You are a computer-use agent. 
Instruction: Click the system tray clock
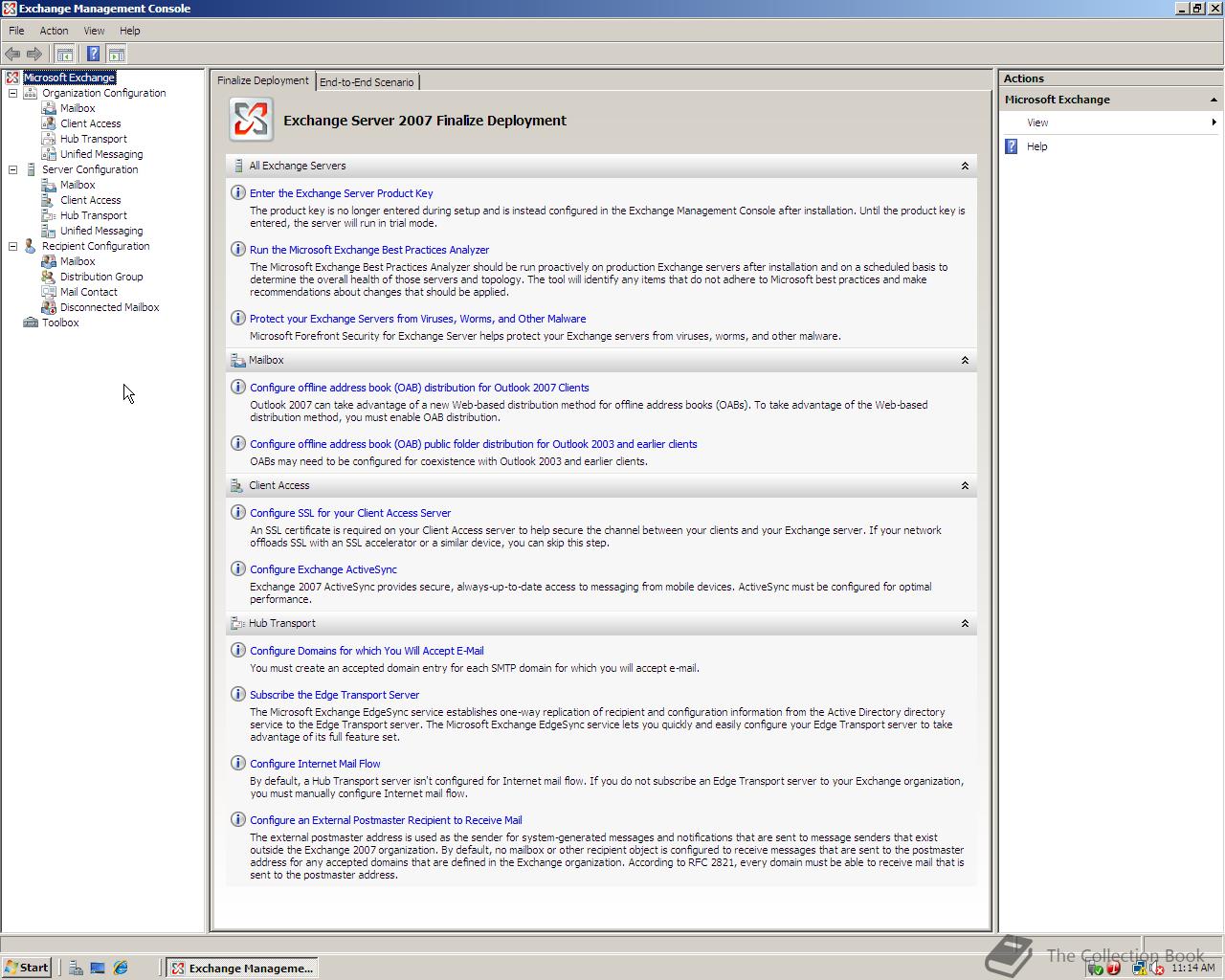coord(1192,968)
